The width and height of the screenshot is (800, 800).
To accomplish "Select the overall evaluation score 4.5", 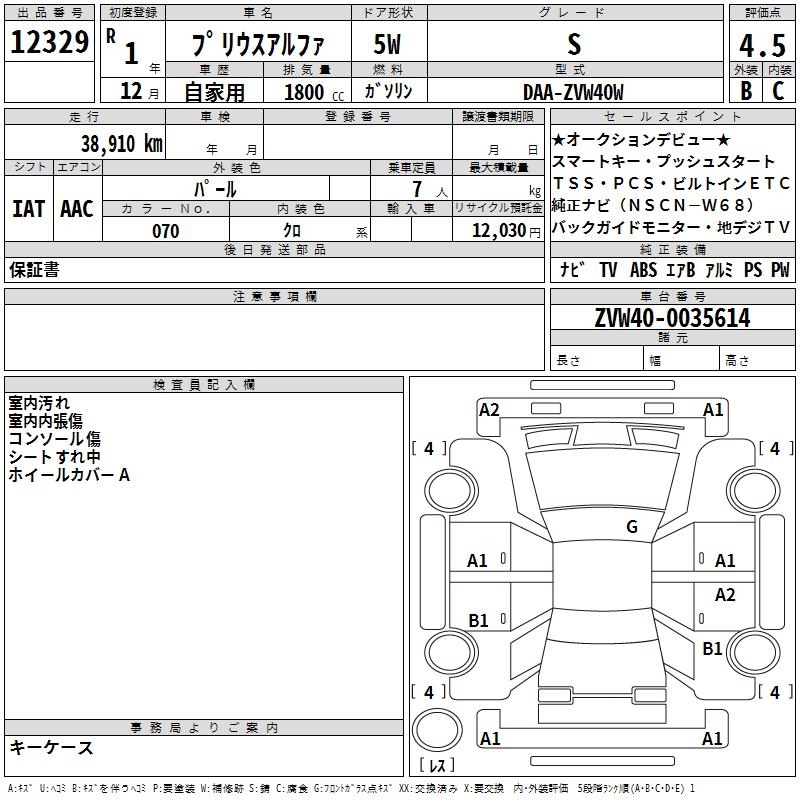I will (762, 45).
